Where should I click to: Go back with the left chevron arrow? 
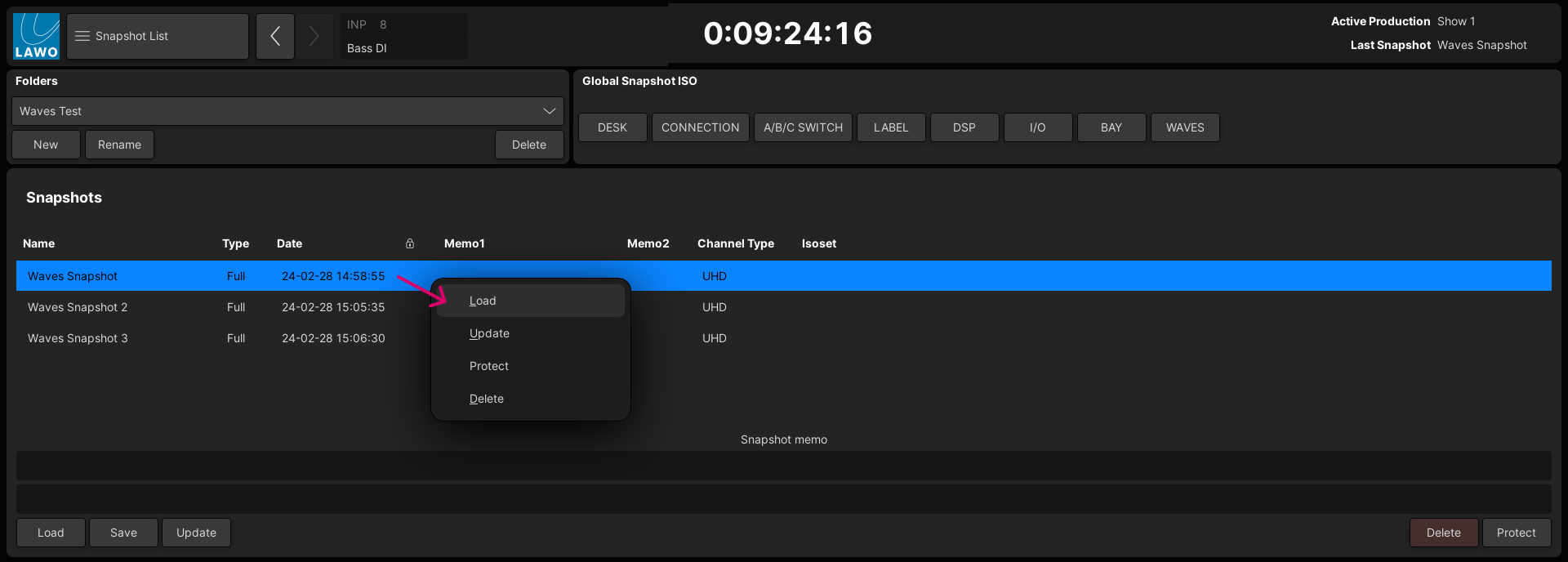point(275,37)
